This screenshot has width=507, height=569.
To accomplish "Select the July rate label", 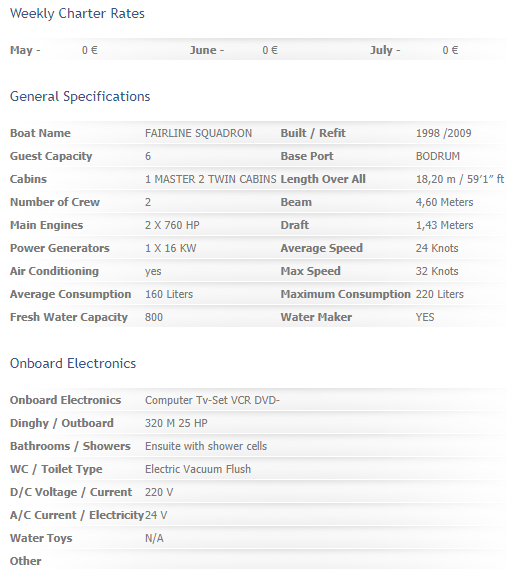I will click(x=385, y=50).
